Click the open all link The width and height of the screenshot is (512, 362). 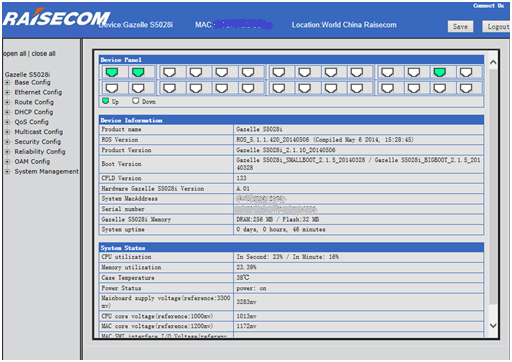[15, 54]
